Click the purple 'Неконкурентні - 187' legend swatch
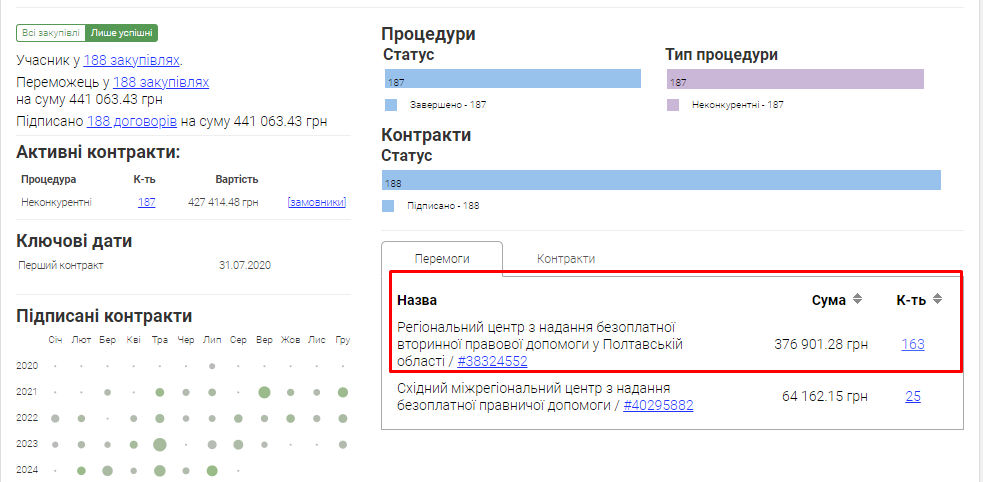 [x=673, y=104]
